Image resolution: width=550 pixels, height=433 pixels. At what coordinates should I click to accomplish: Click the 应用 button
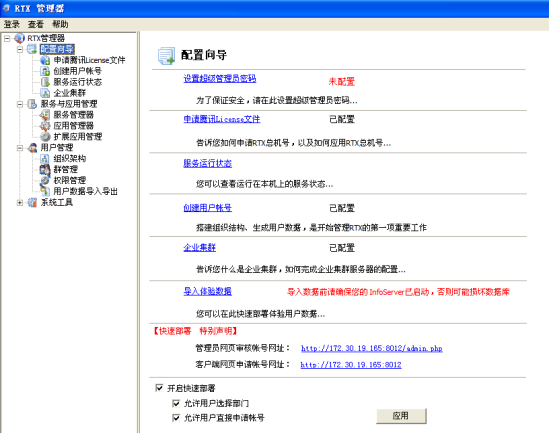tap(401, 416)
